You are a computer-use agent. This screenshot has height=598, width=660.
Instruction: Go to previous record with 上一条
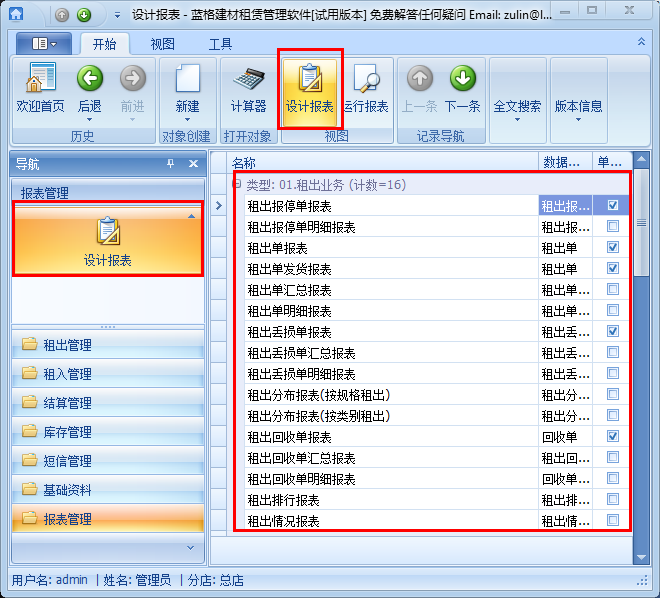(x=420, y=89)
